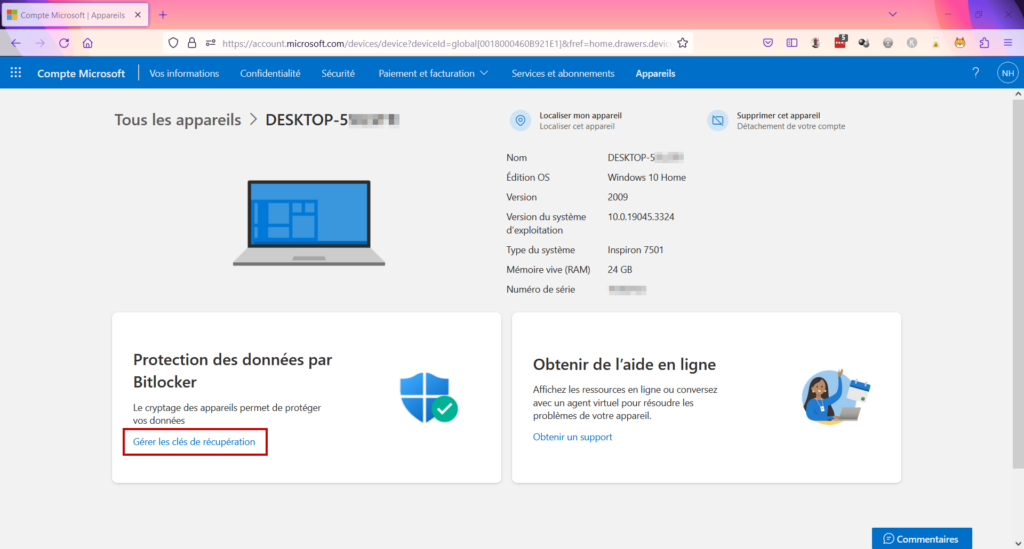
Task: Click the OS version 10.0.19045.3324 text
Action: pyautogui.click(x=641, y=217)
